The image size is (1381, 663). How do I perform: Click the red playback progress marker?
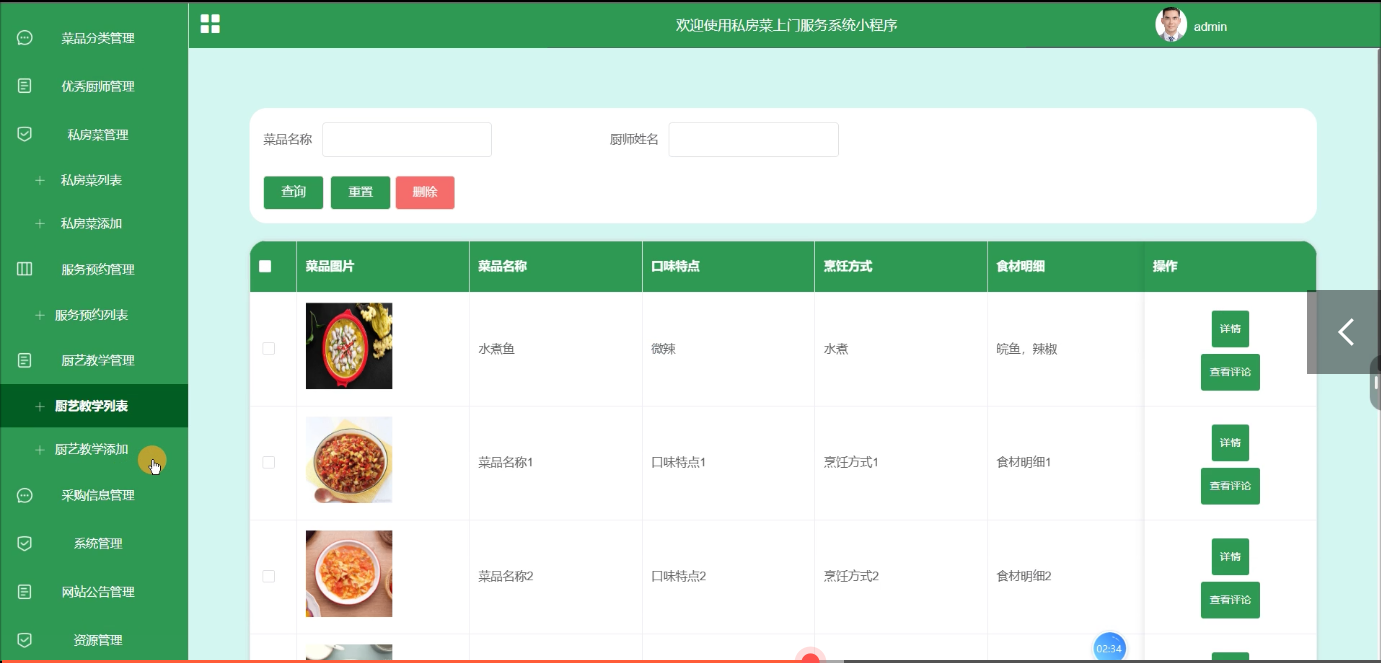coord(811,657)
